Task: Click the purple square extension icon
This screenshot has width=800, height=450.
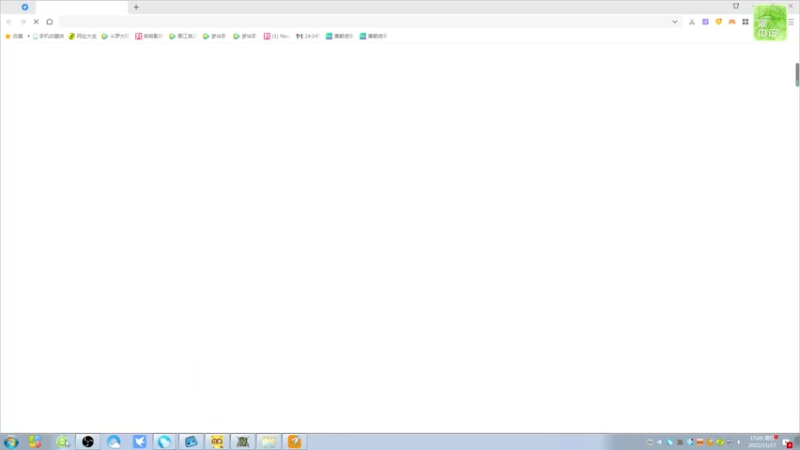Action: point(705,22)
